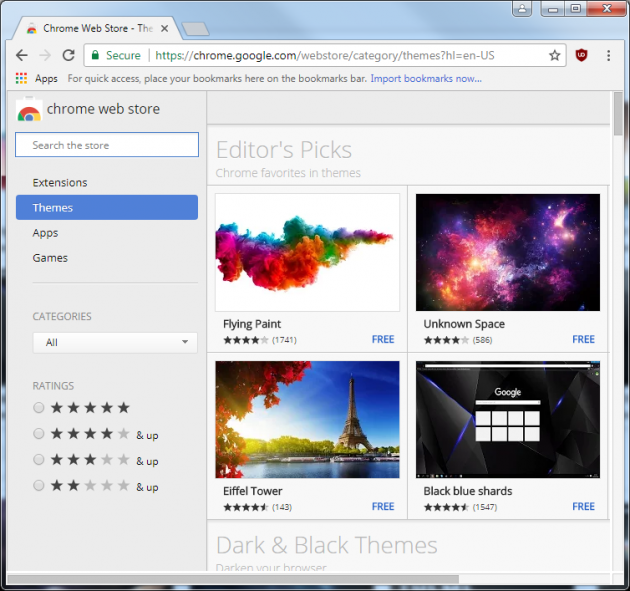The width and height of the screenshot is (630, 591).
Task: Select the Chrome Web Store tab
Action: click(98, 29)
